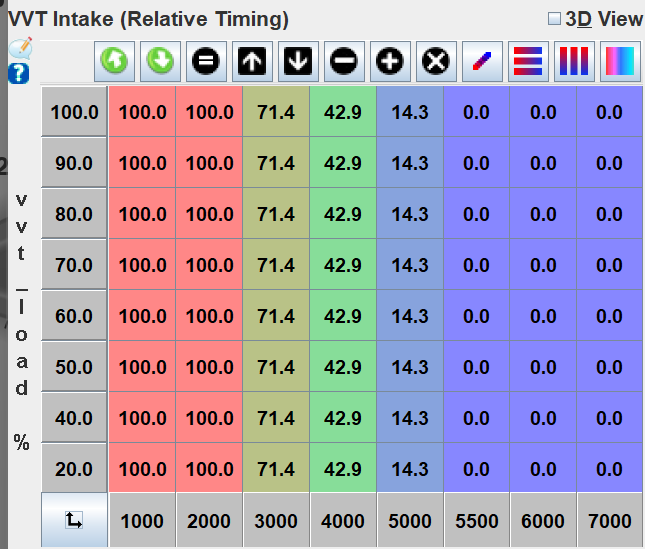This screenshot has height=549, width=645.
Task: Click the smooth gradient cells icon
Action: [619, 61]
